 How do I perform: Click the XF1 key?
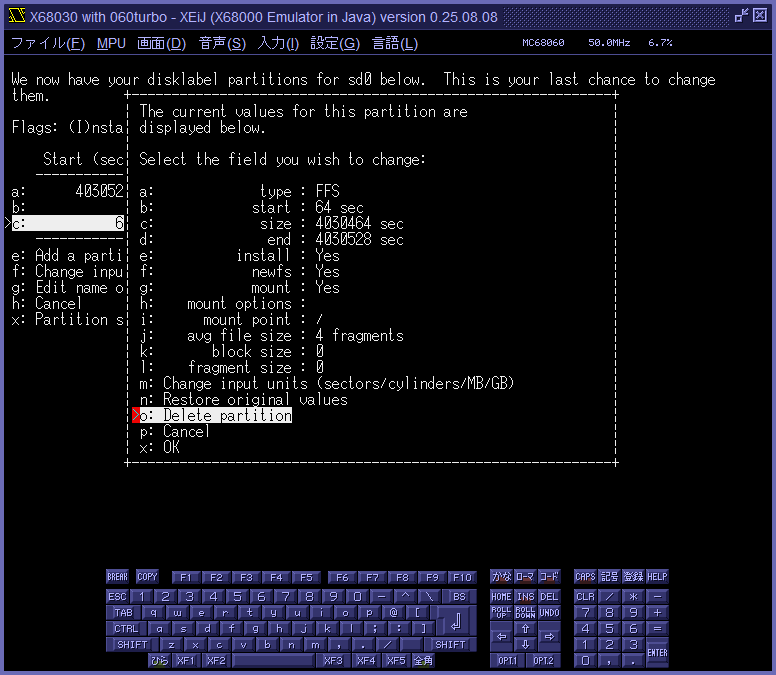coord(186,660)
